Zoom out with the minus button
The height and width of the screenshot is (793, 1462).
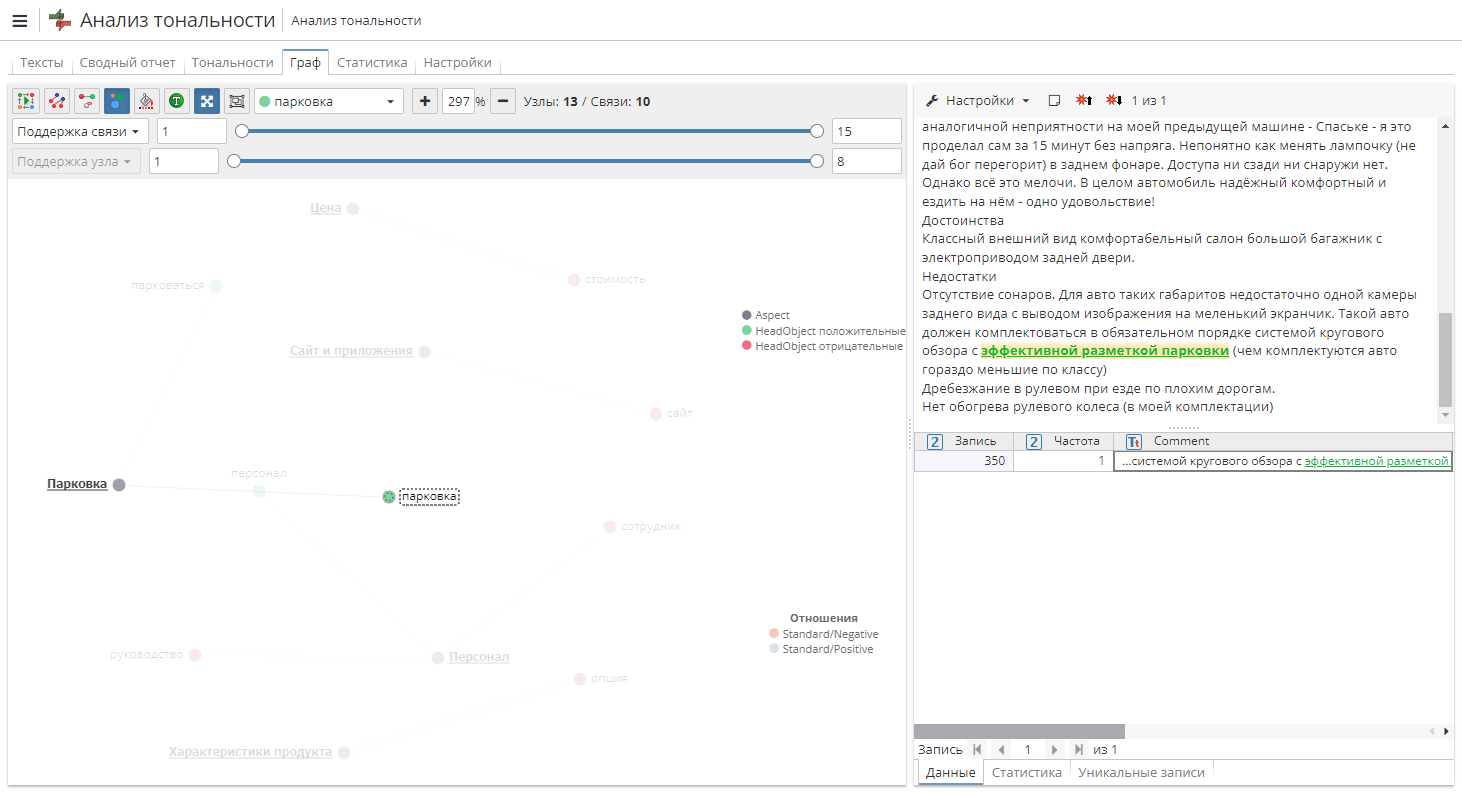(504, 101)
